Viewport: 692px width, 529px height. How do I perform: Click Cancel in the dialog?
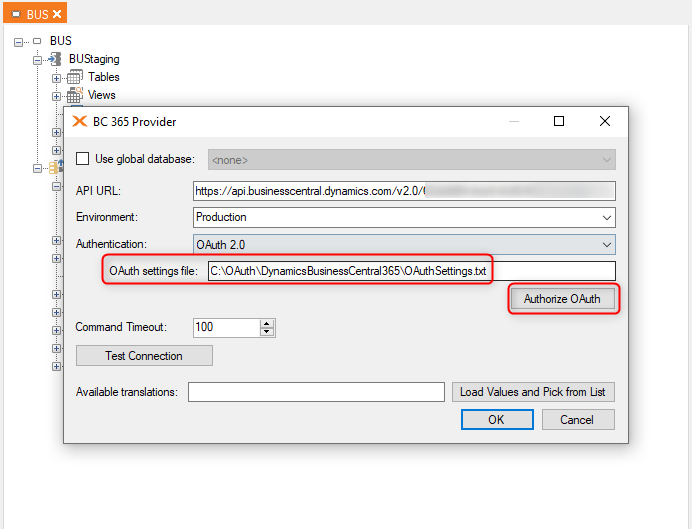coord(578,420)
